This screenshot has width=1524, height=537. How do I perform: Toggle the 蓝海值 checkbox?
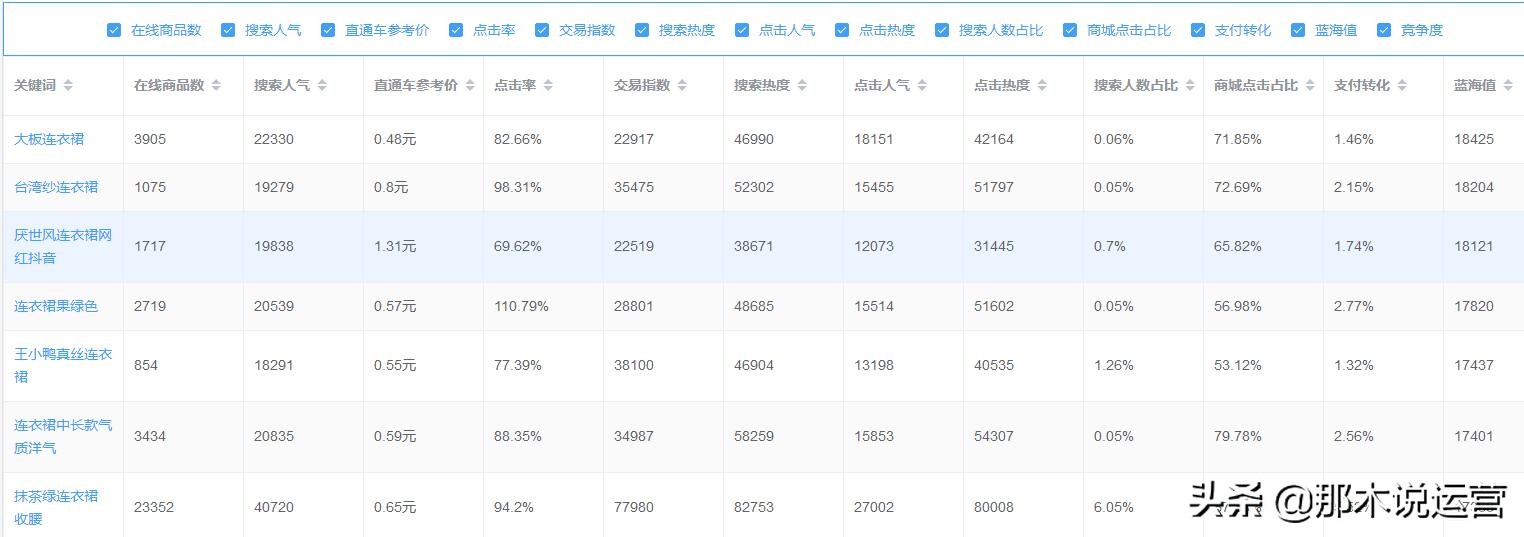(1298, 30)
